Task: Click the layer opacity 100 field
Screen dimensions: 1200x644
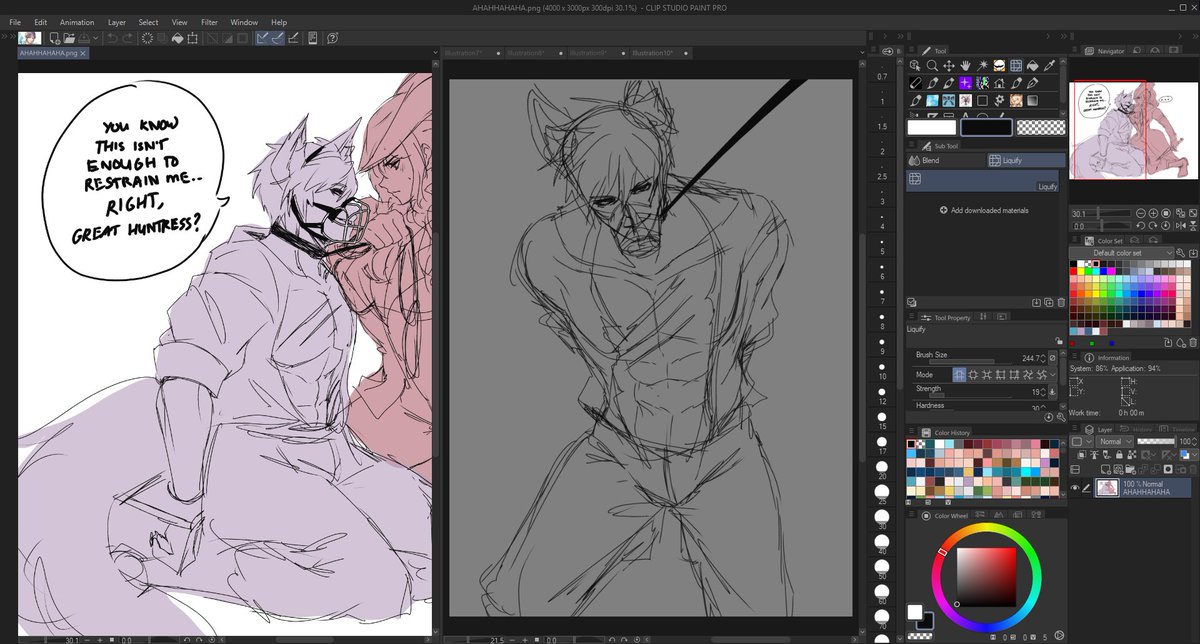Action: (1186, 441)
